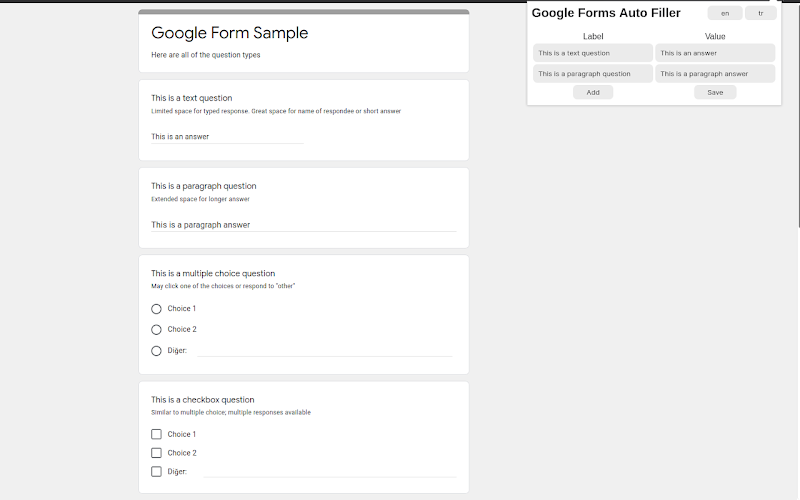Click the Diğer text field of checkbox question

[330, 471]
